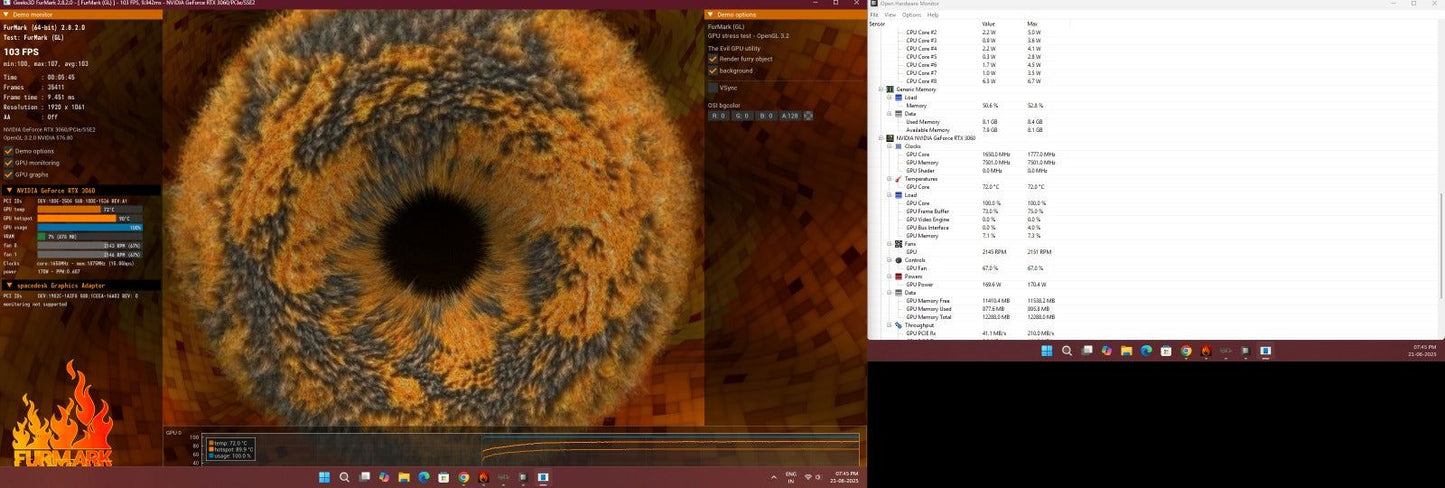Viewport: 1445px width, 488px height.
Task: Uncheck Render furry object
Action: coord(713,59)
